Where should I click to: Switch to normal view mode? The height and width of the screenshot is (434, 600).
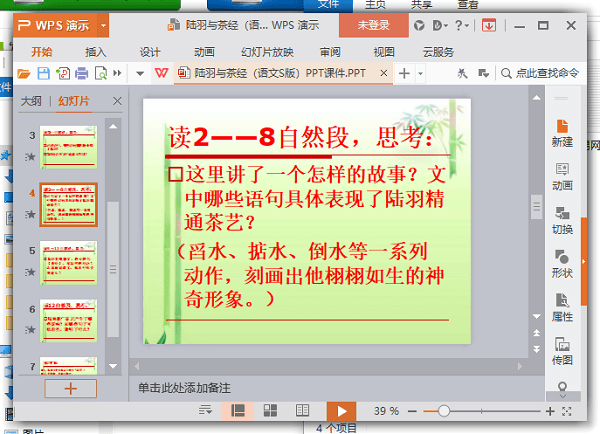(238, 411)
